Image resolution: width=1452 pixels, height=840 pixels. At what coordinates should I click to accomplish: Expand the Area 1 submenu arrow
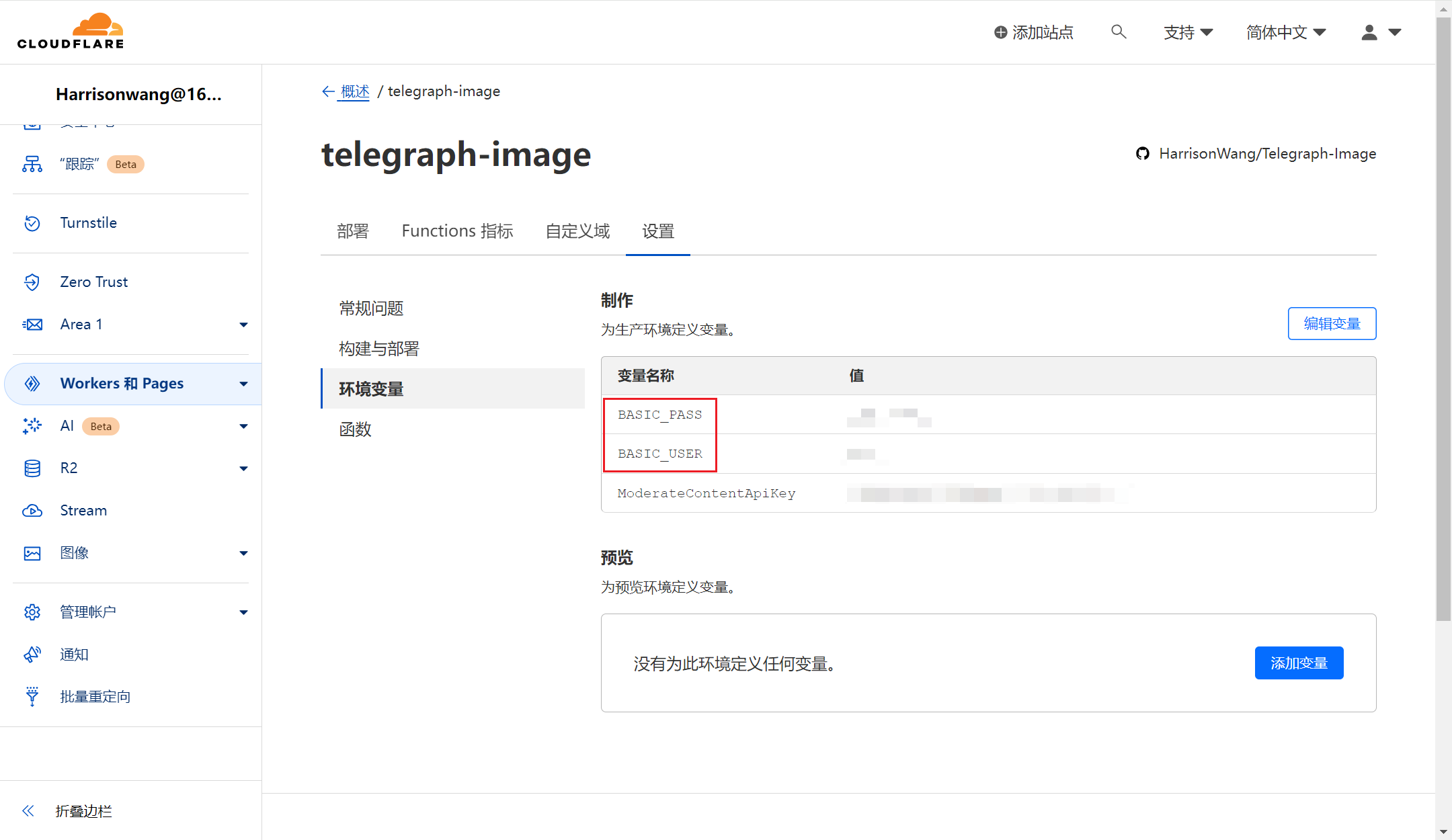[243, 325]
